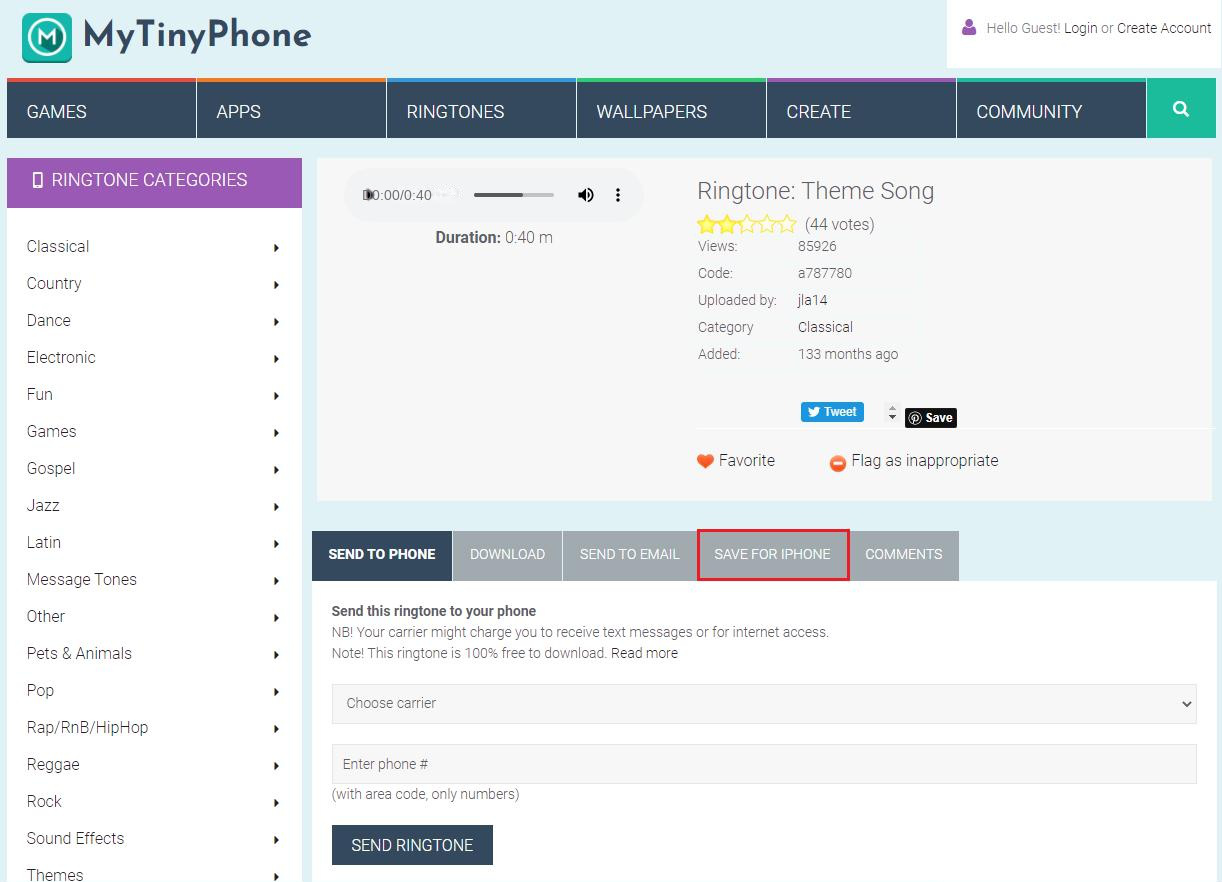Expand the Jazz category arrow
This screenshot has height=882, width=1222.
276,507
